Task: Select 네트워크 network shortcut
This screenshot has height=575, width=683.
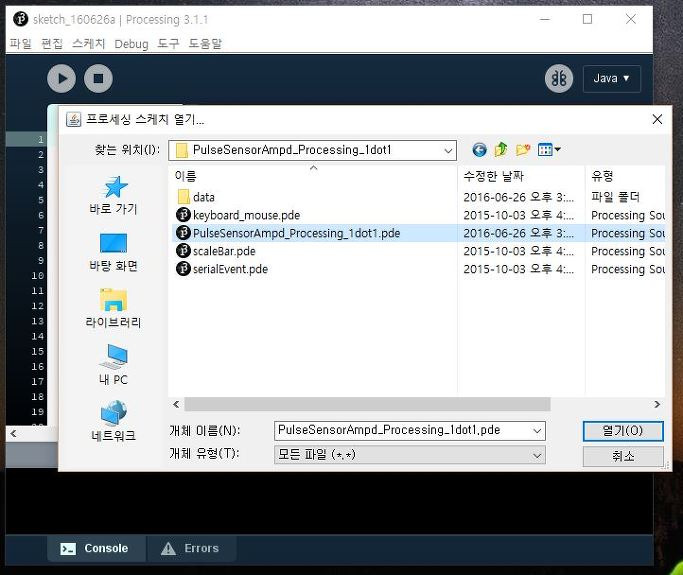Action: [113, 421]
